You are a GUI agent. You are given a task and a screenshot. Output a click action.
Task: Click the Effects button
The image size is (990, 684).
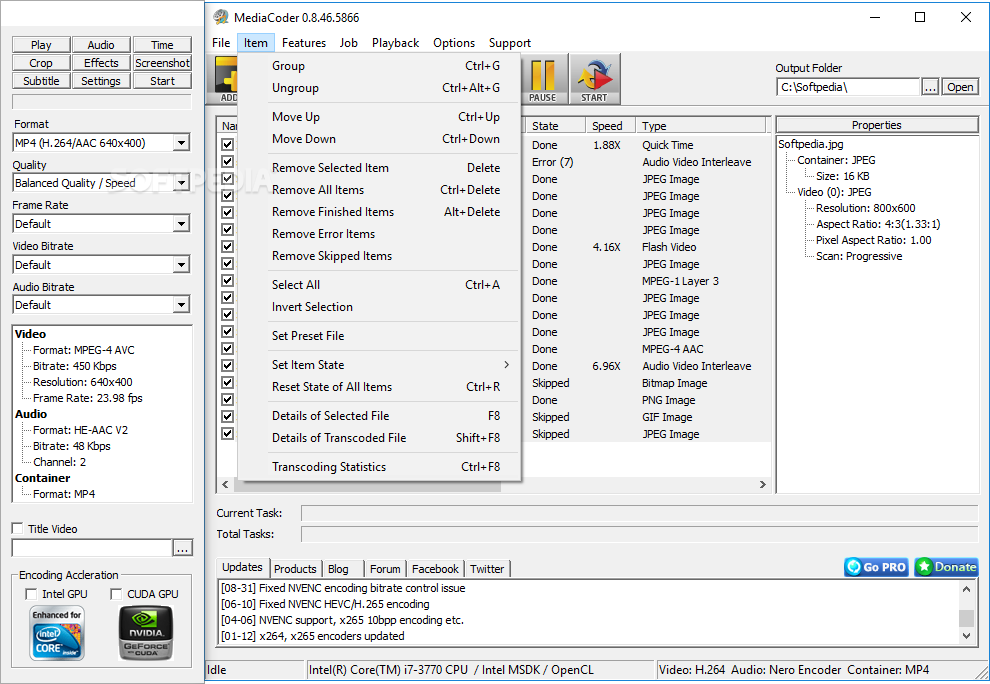click(x=101, y=63)
